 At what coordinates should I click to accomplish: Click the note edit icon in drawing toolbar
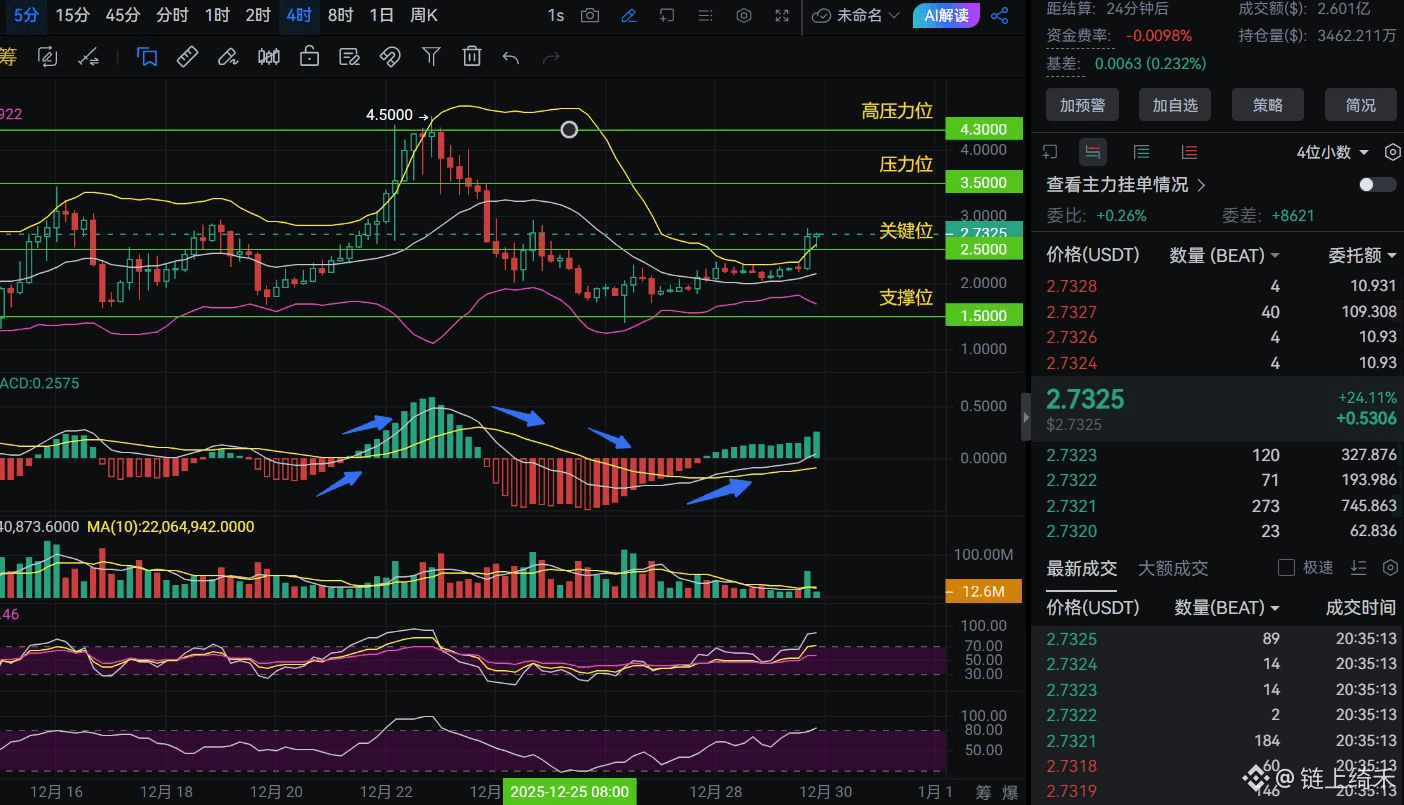(349, 57)
